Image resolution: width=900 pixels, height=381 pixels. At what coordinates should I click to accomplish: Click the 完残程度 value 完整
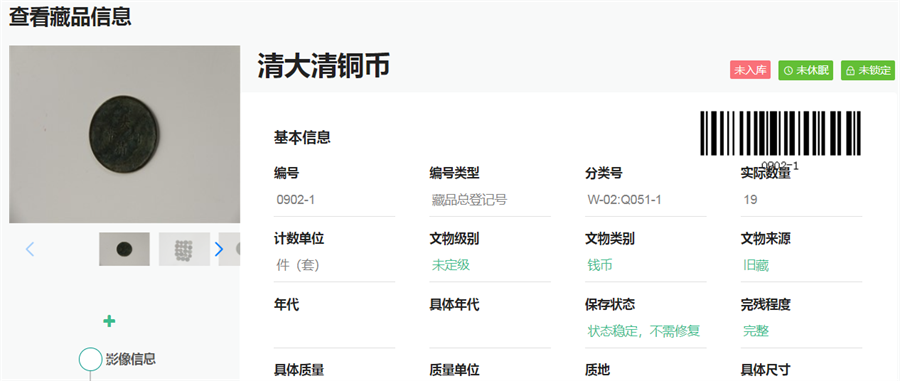click(756, 331)
